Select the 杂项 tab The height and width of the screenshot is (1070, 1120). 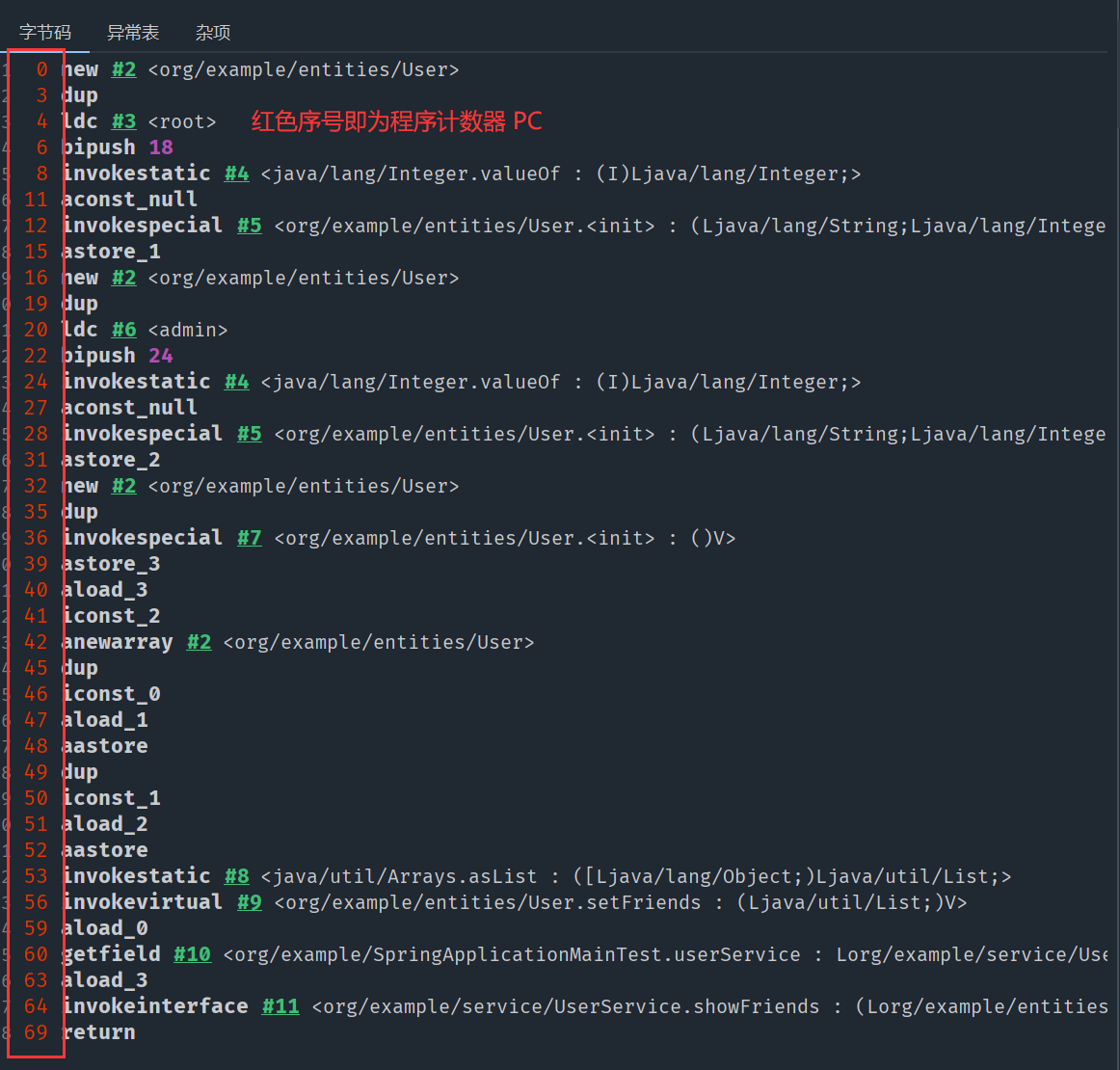point(213,33)
